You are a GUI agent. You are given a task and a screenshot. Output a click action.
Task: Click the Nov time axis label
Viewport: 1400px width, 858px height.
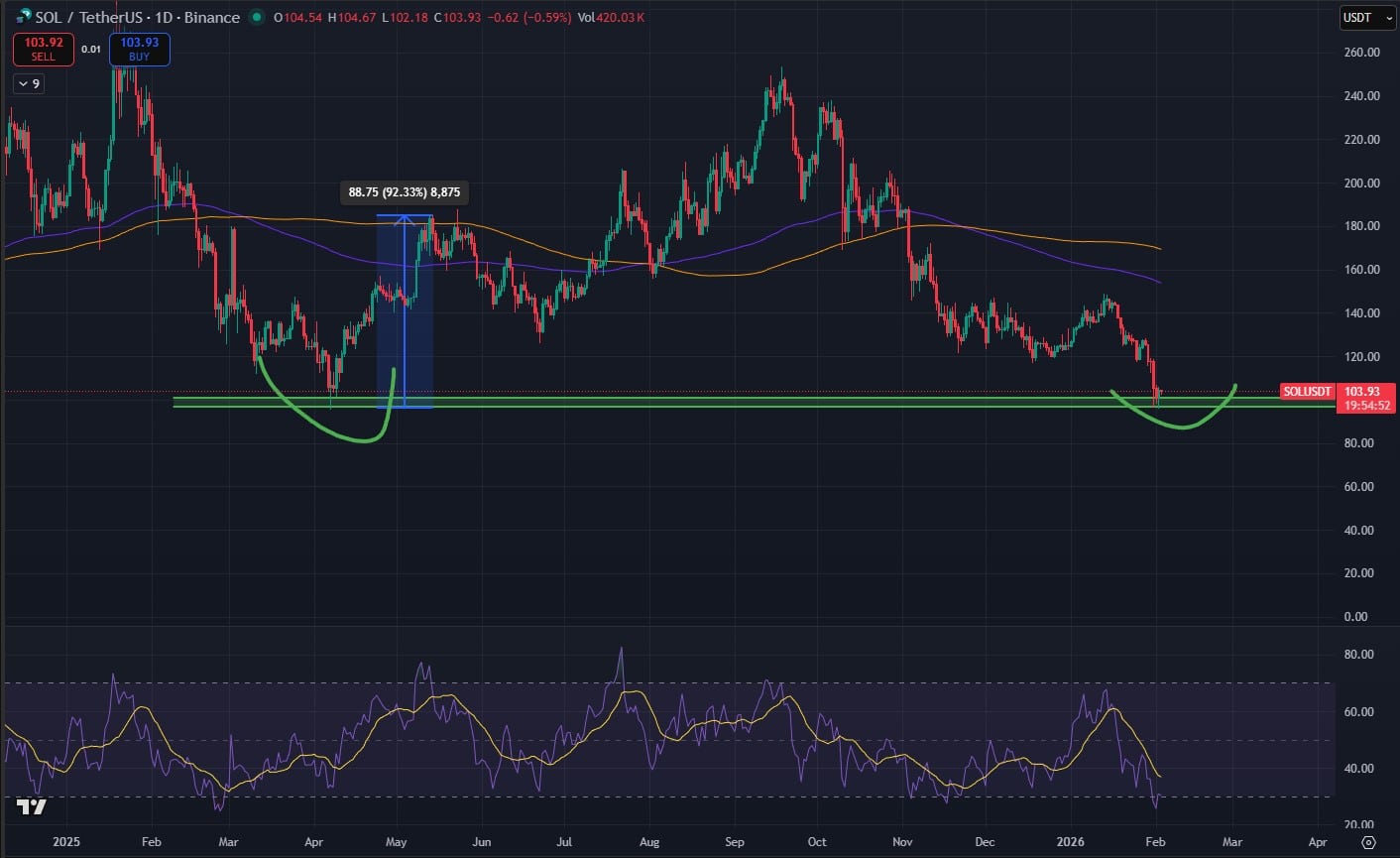[902, 842]
